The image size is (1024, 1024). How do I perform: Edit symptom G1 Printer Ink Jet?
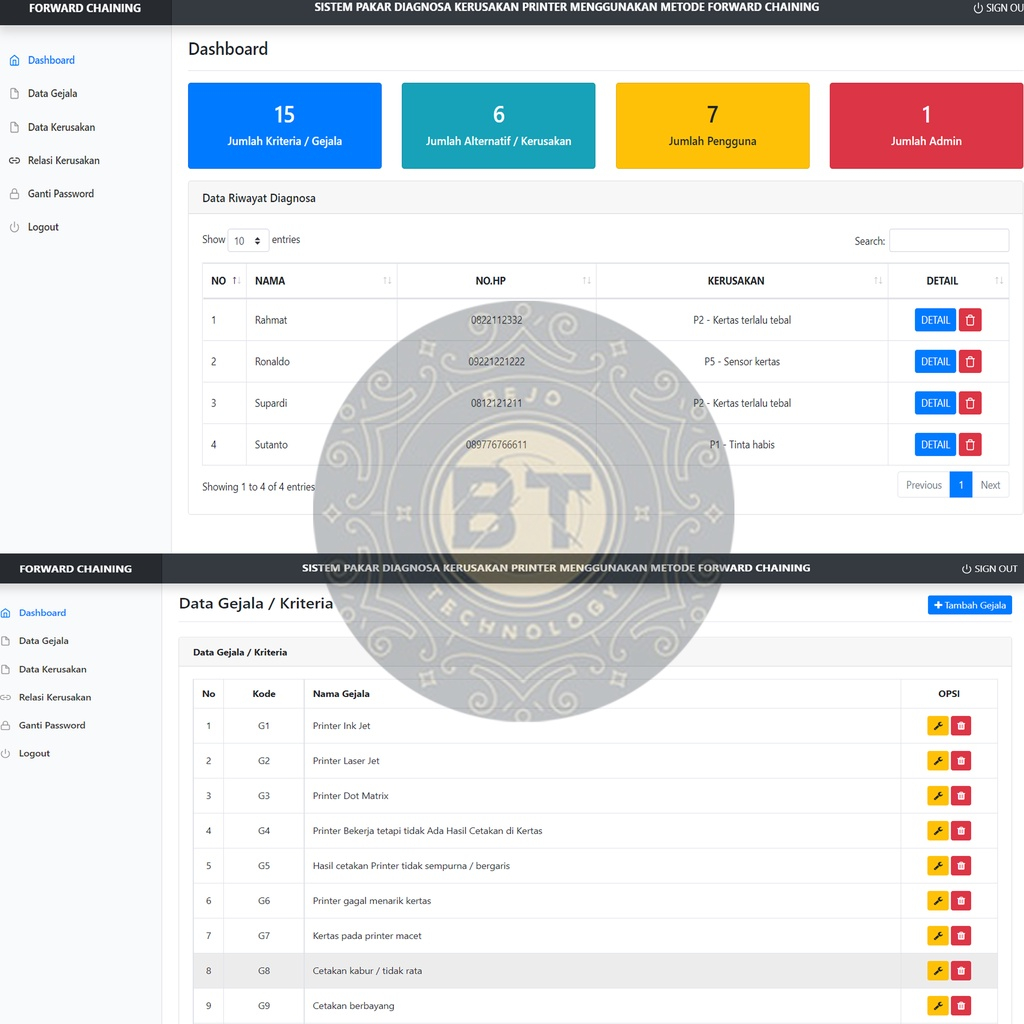(938, 726)
